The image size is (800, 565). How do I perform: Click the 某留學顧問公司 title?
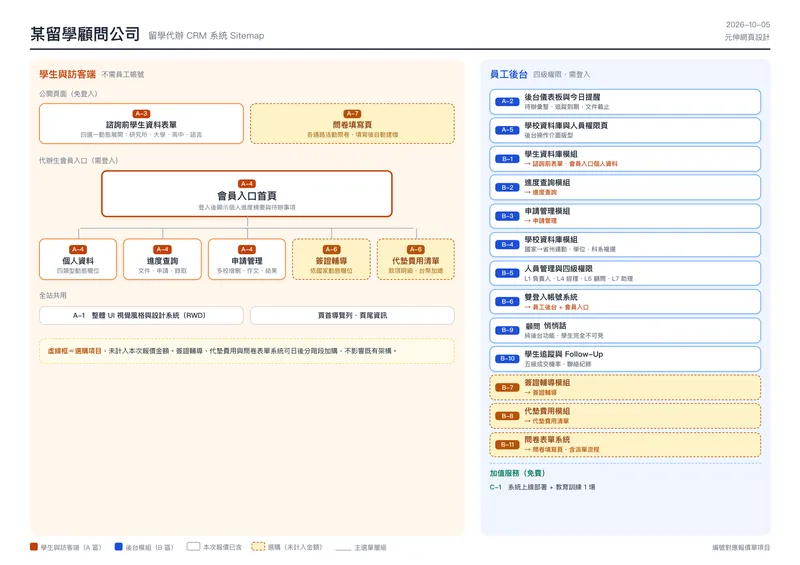point(85,34)
